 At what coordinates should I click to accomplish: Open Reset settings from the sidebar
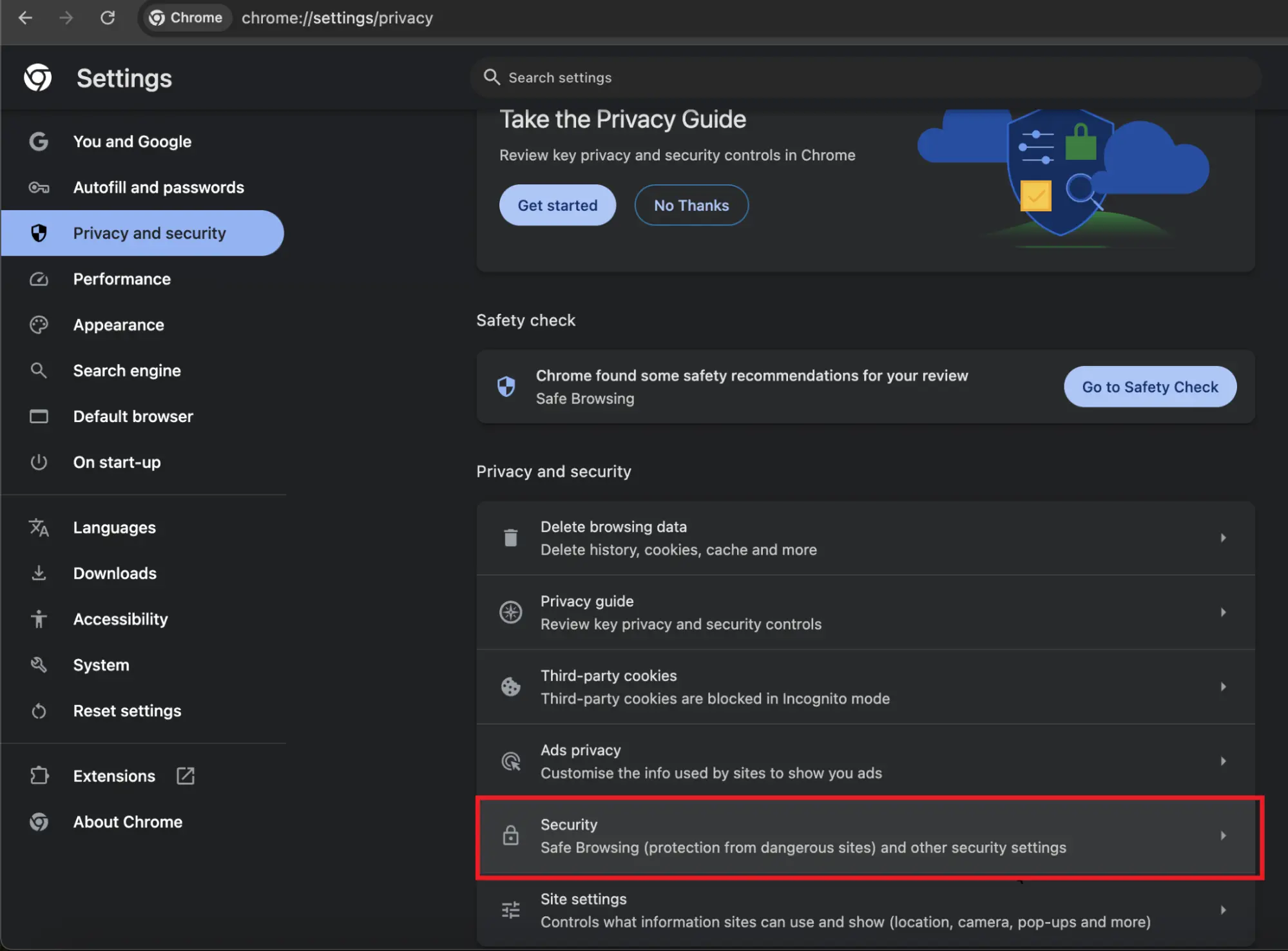(x=127, y=711)
